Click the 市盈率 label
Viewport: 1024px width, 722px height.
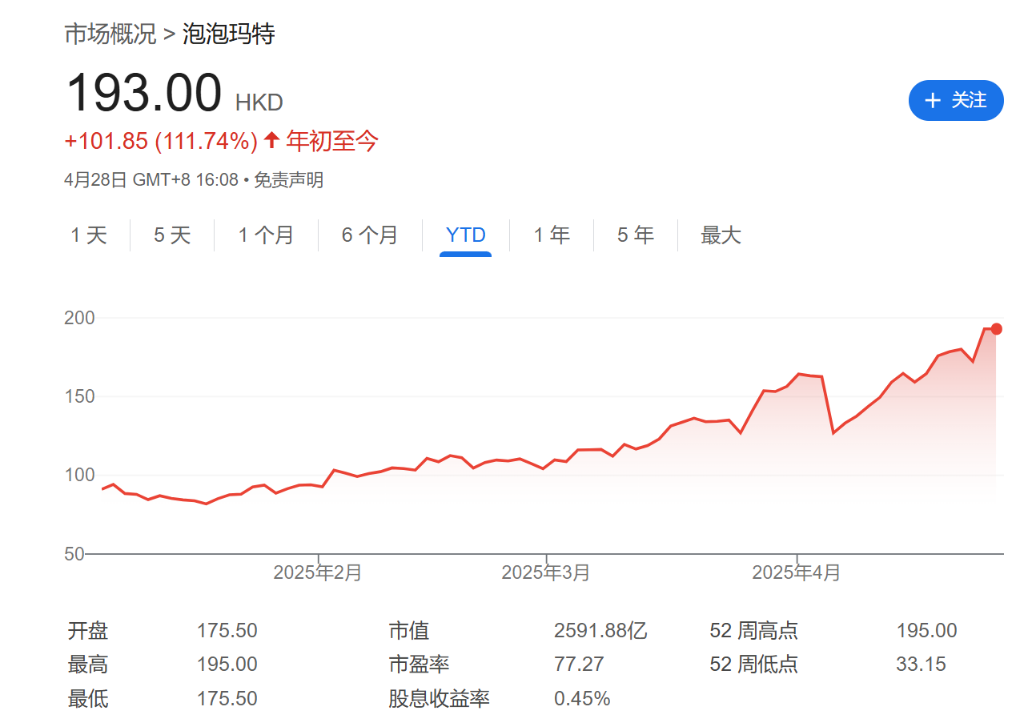(419, 665)
